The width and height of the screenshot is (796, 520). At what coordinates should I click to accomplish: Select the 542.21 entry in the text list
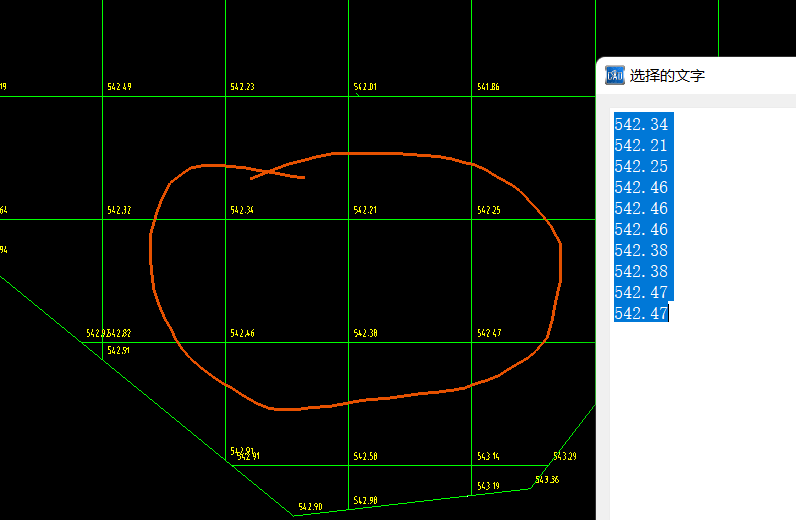pyautogui.click(x=641, y=146)
